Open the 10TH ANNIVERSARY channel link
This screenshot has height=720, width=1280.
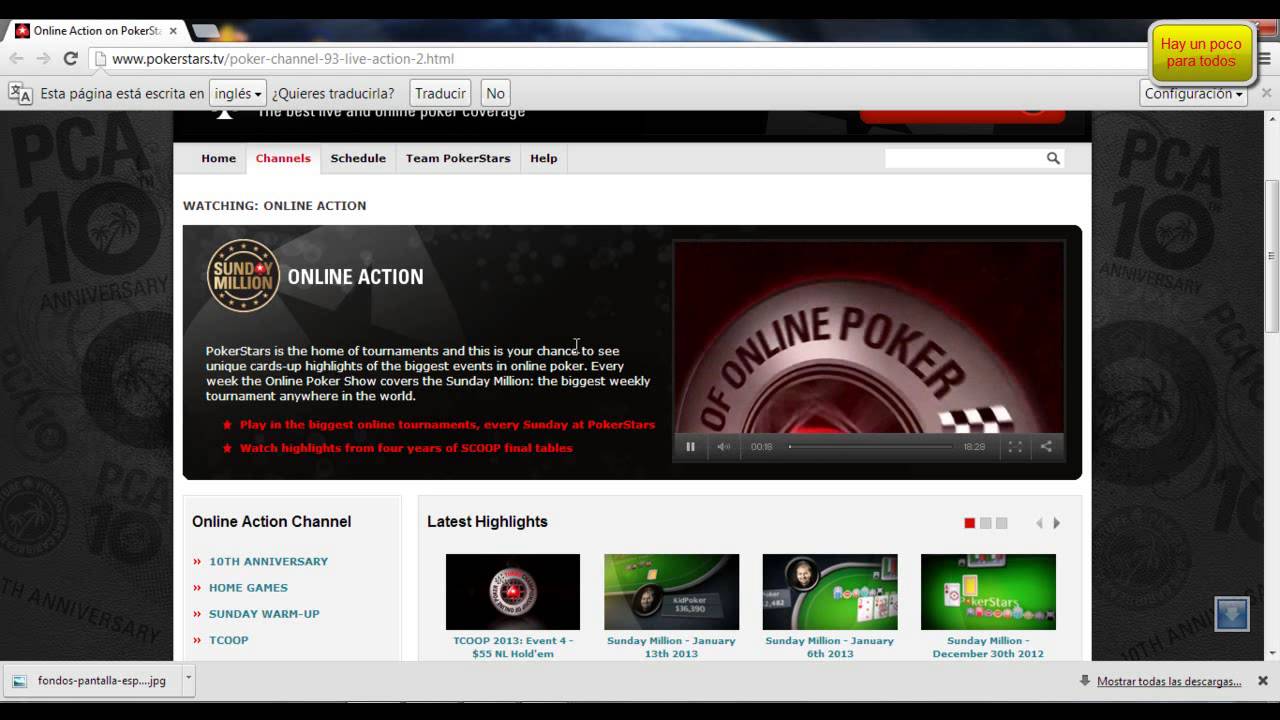(x=268, y=562)
